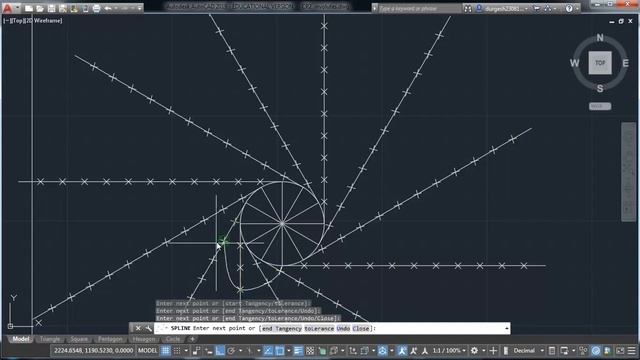Switch to the Square layout tab
Screen dimensions: 640x360
[79, 339]
